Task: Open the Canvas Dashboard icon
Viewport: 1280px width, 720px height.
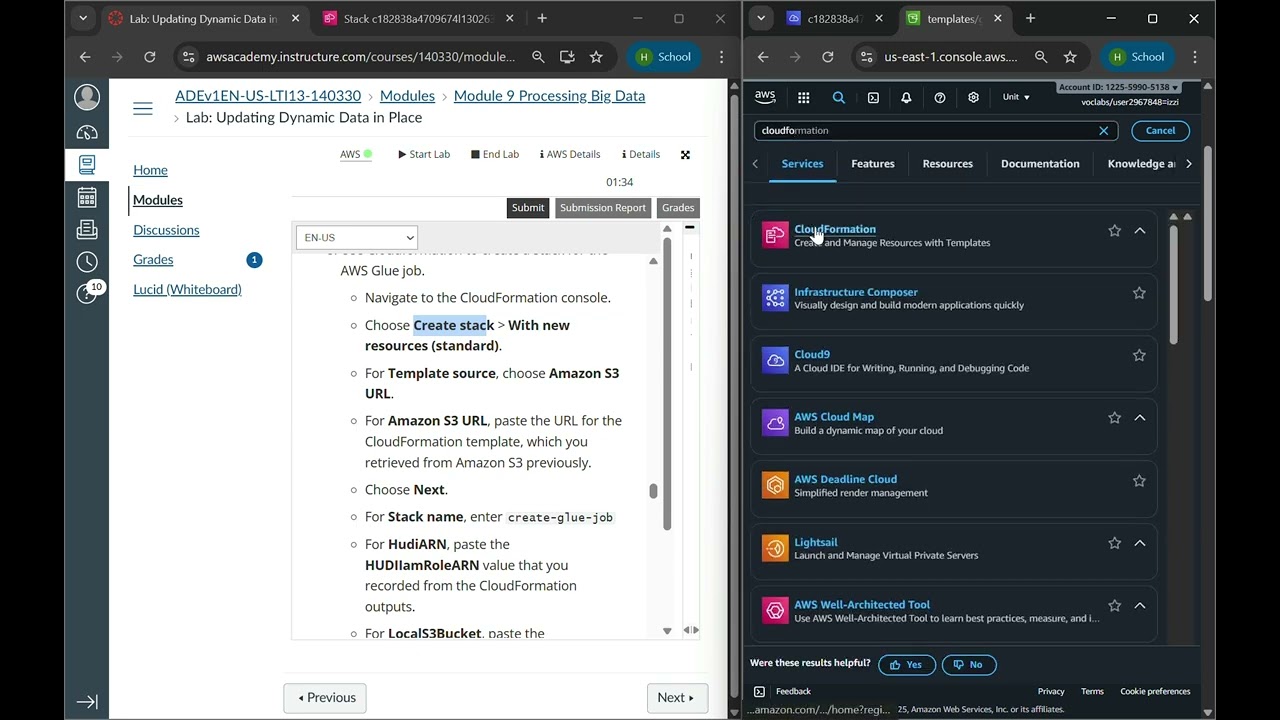Action: pos(87,132)
